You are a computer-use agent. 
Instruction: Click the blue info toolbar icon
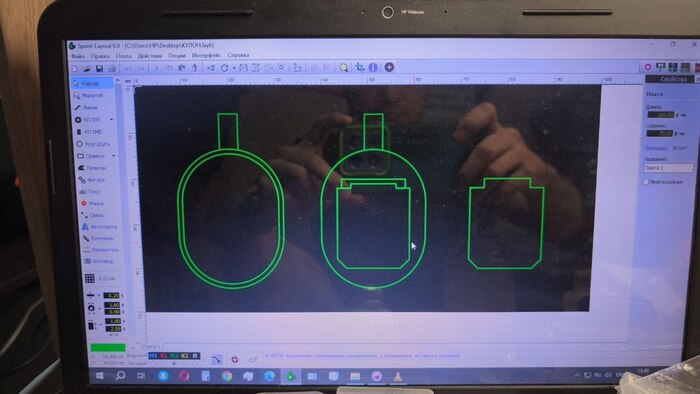(373, 67)
